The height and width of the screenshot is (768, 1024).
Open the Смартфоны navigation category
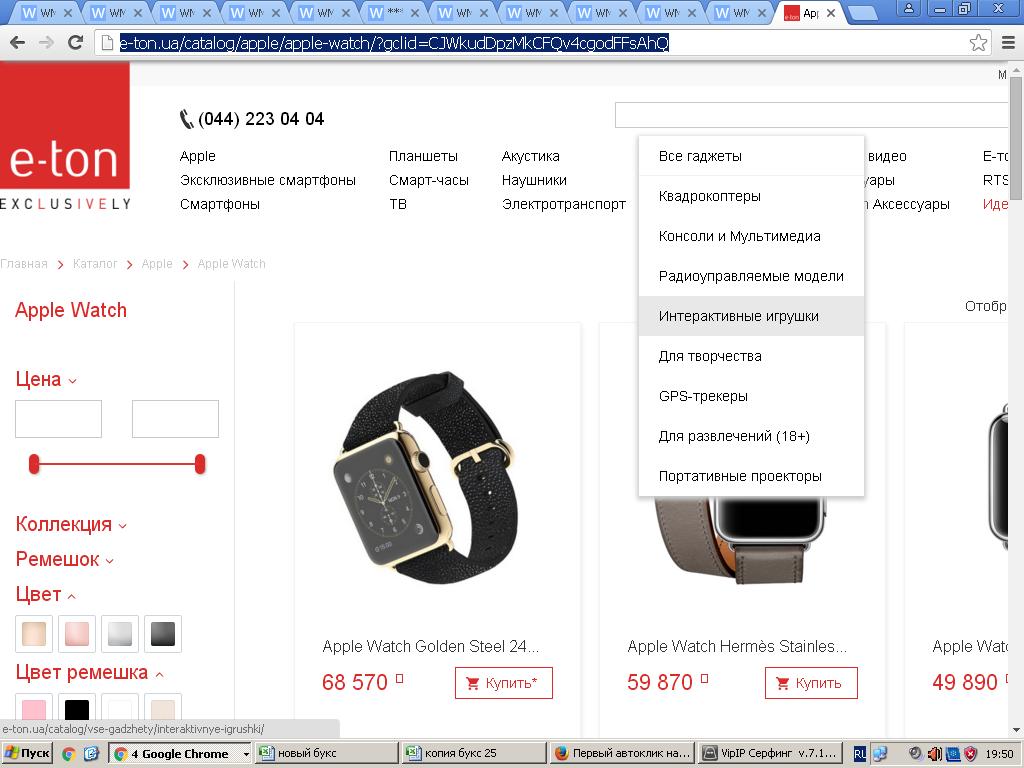point(220,204)
